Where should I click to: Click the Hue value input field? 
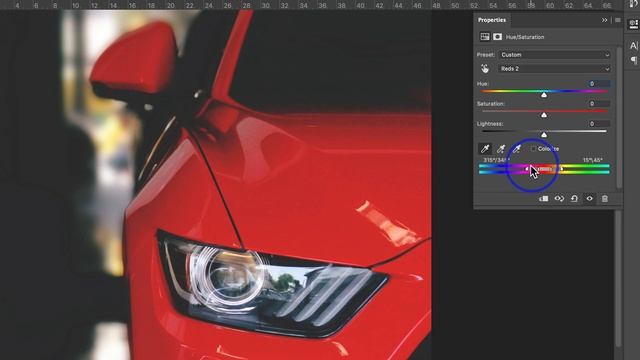599,84
